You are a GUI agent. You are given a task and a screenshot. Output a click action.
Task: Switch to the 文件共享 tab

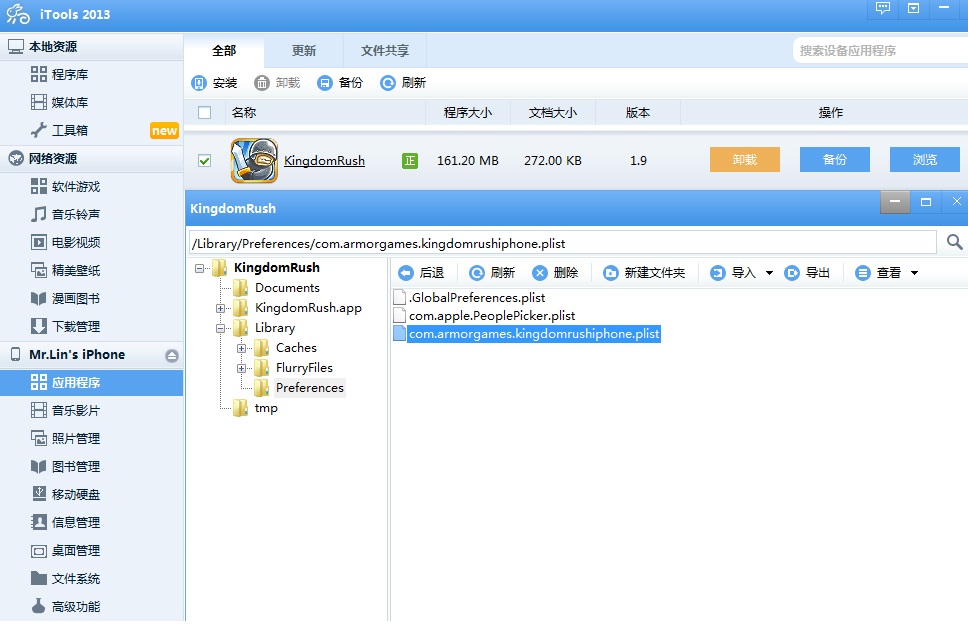coord(385,51)
